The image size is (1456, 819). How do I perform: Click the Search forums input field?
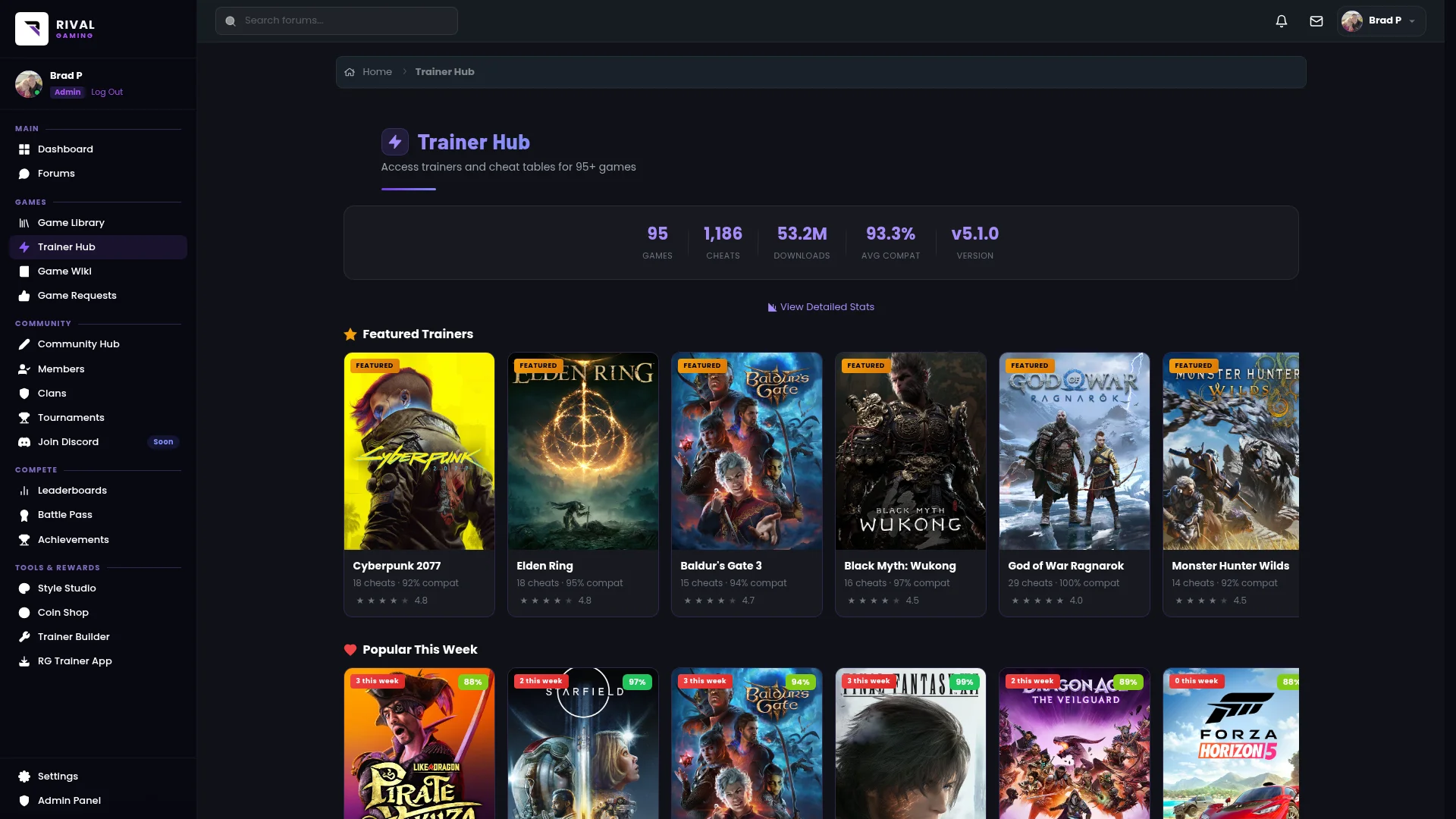click(337, 20)
